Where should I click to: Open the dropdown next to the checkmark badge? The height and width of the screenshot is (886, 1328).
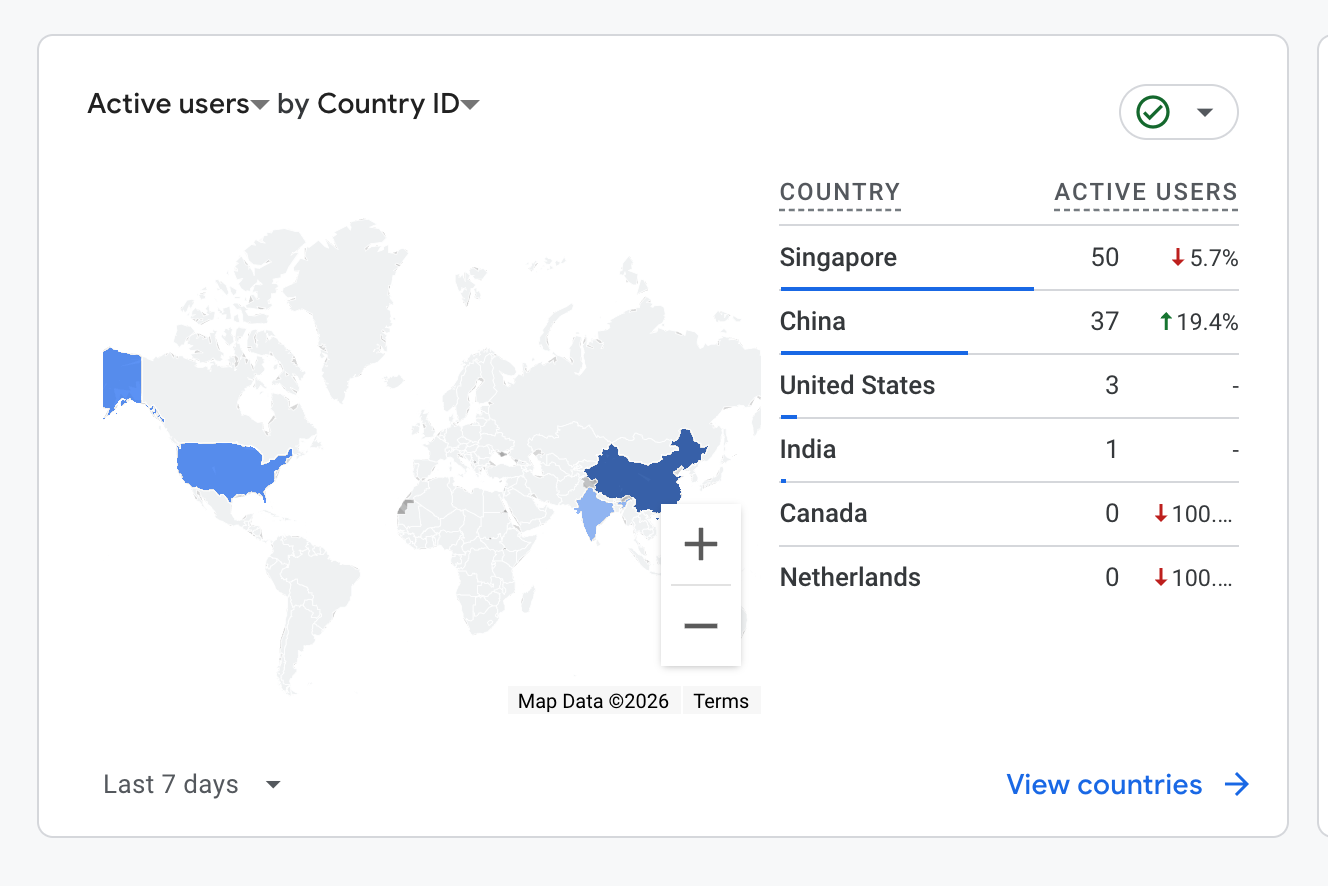click(x=1205, y=112)
